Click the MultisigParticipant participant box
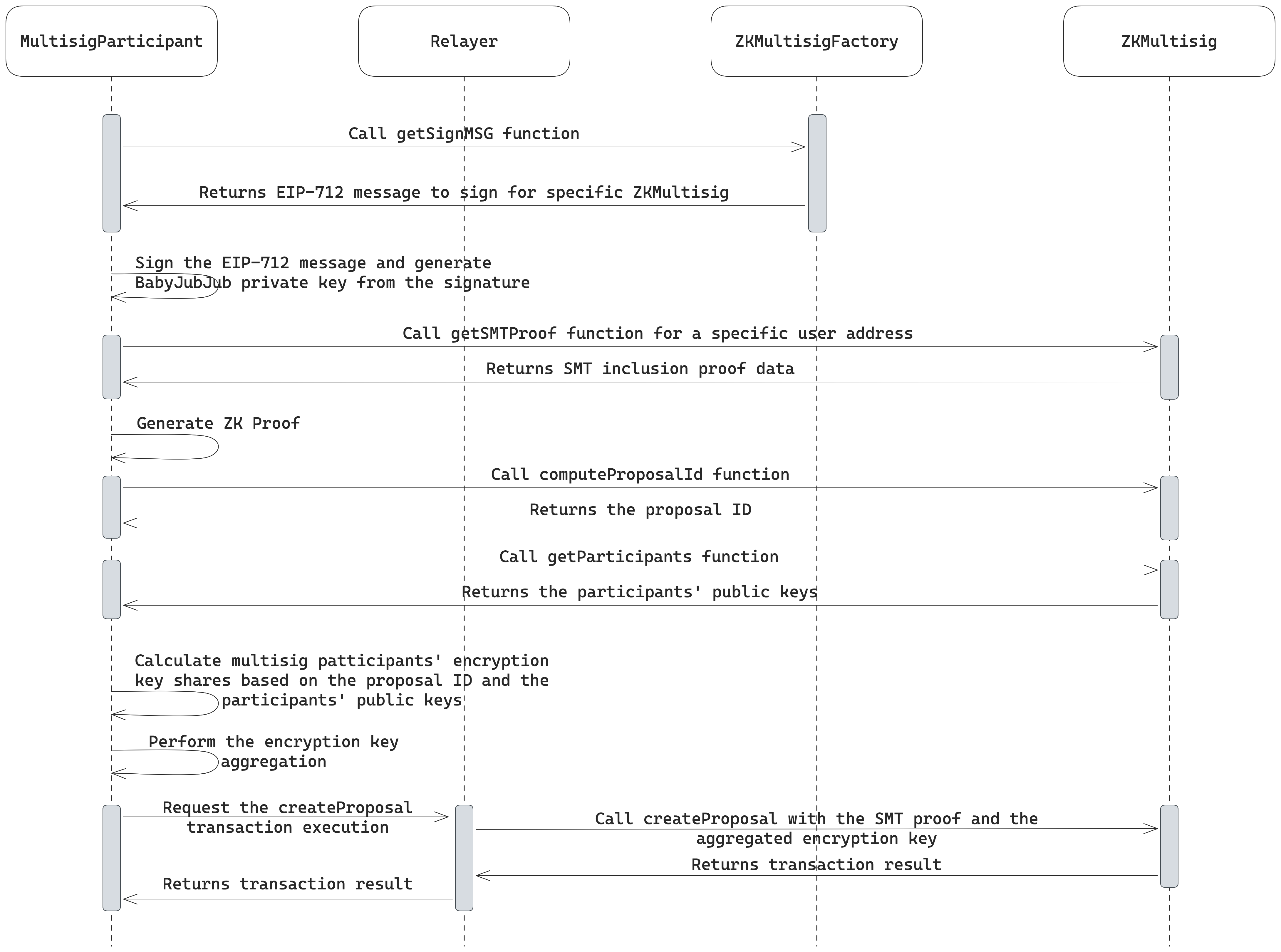Screen dimensions: 1281x952 [x=111, y=41]
